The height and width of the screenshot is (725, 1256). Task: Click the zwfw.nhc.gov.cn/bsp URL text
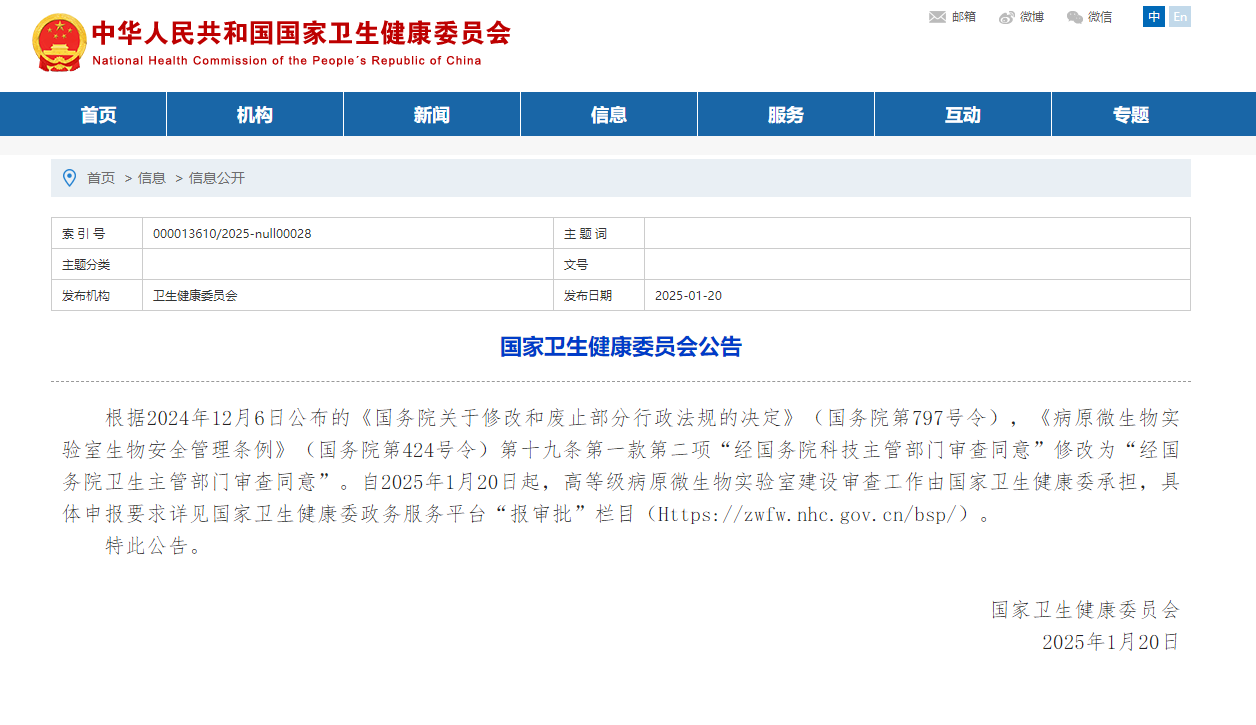pos(808,515)
